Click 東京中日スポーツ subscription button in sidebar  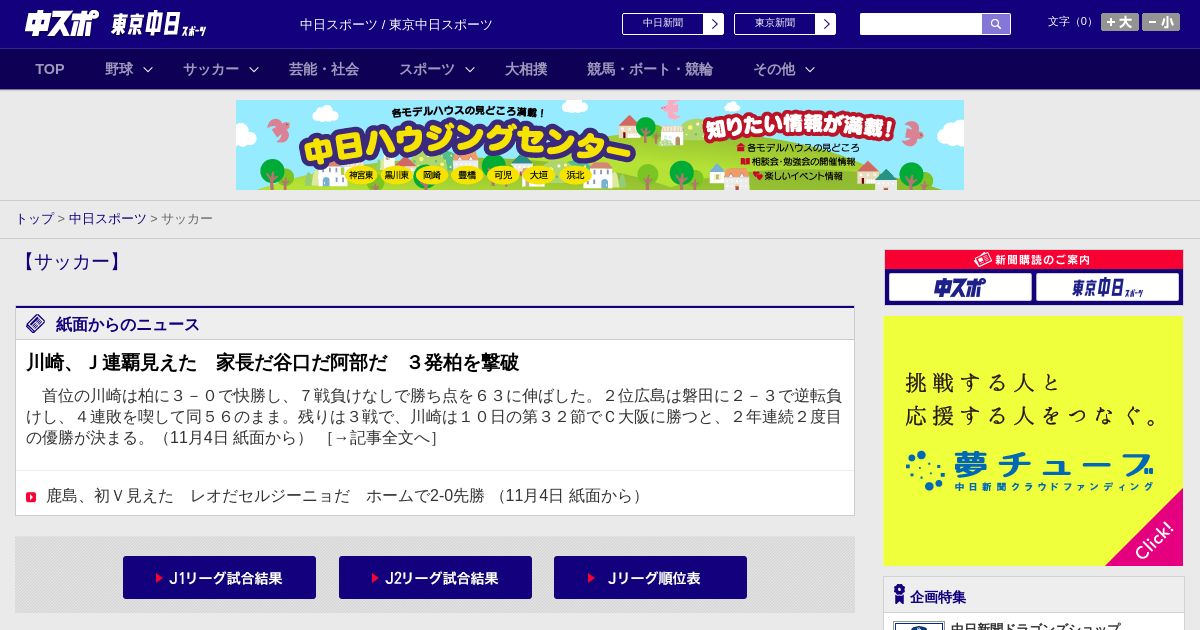tap(1107, 287)
